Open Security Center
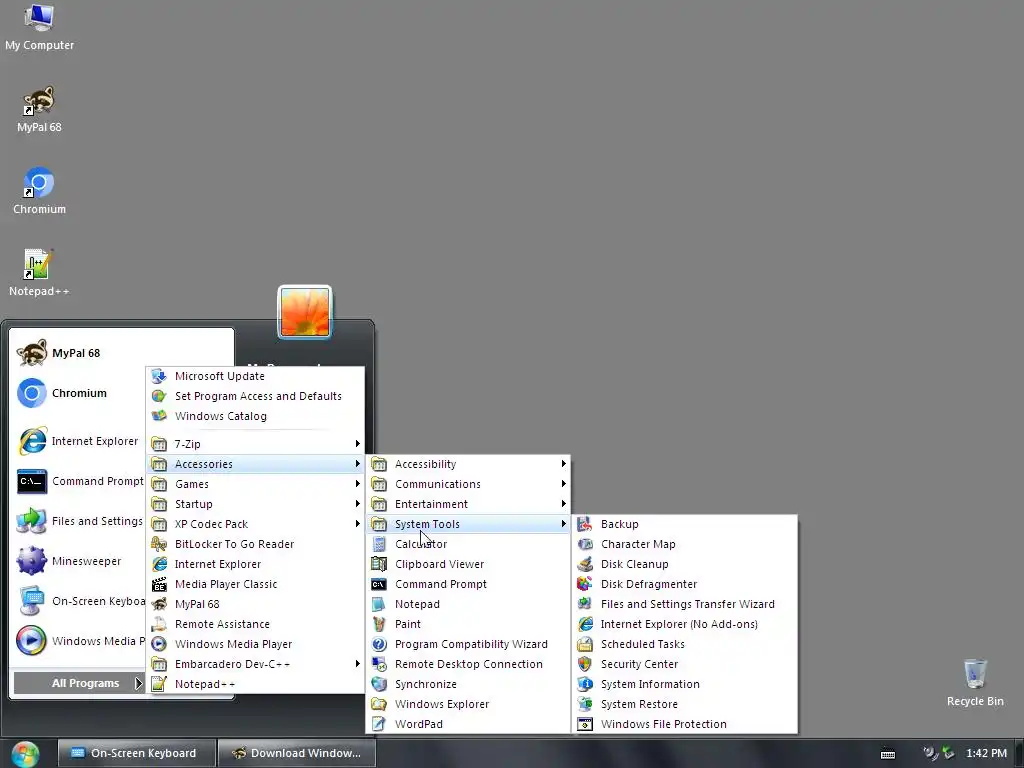Screen dimensions: 1024x768 (x=685, y=664)
